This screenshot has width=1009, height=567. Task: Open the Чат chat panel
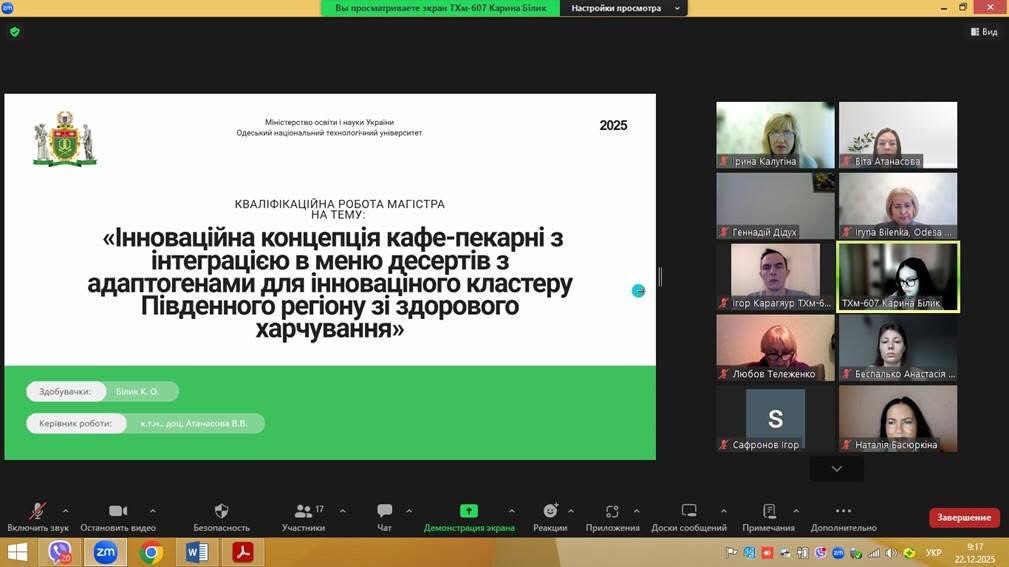[384, 512]
